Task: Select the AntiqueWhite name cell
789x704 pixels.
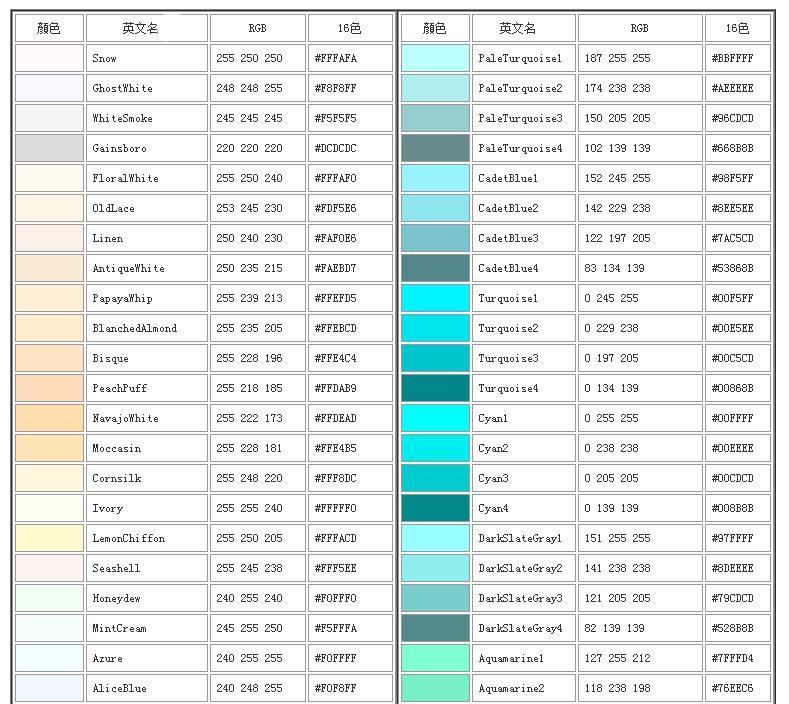Action: (146, 268)
